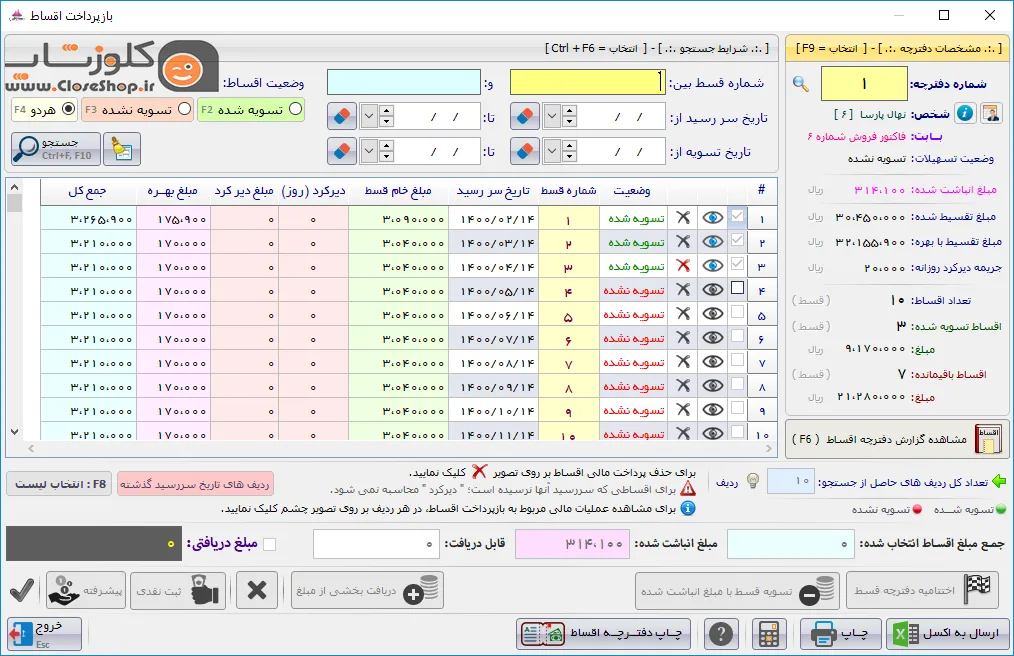
Task: Erase the due date from field
Action: coord(525,116)
